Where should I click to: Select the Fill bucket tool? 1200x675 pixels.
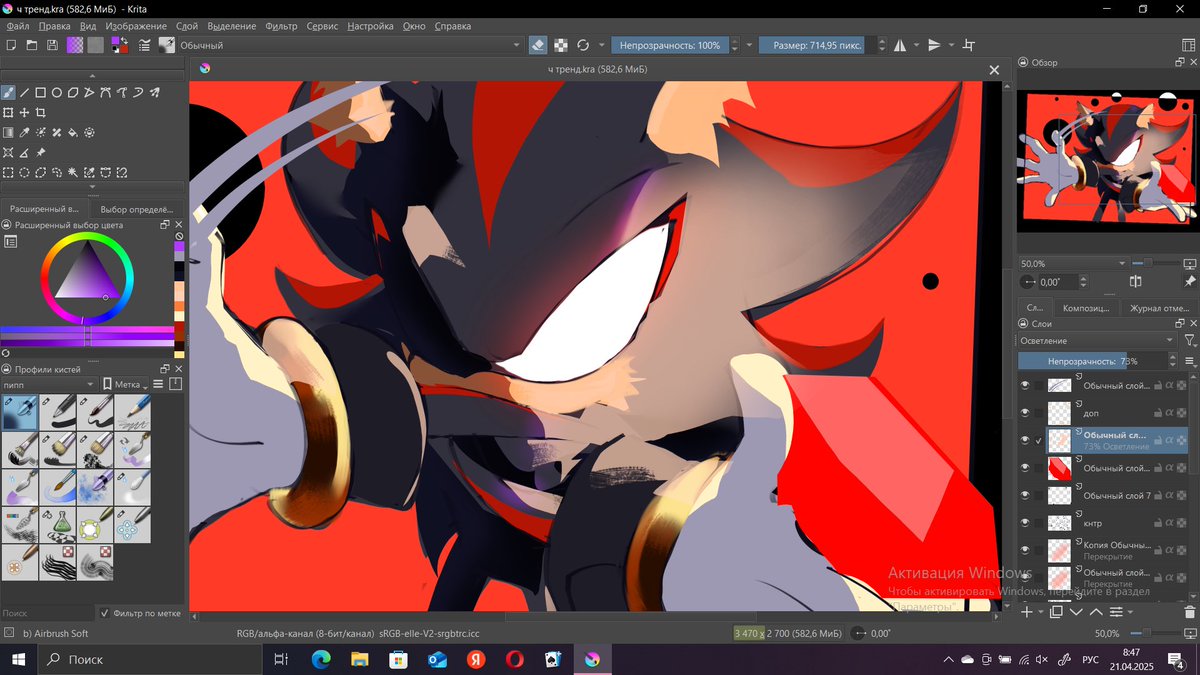tap(73, 132)
